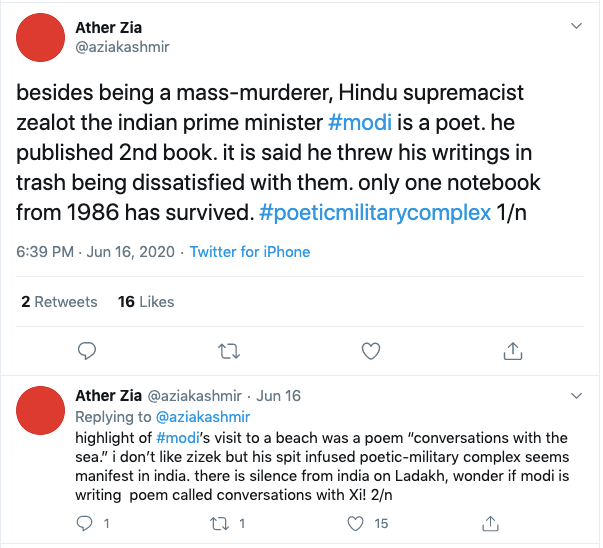Click the 6:39 PM Jun 16 timestamp
Screen dimensions: 603x548
95,251
